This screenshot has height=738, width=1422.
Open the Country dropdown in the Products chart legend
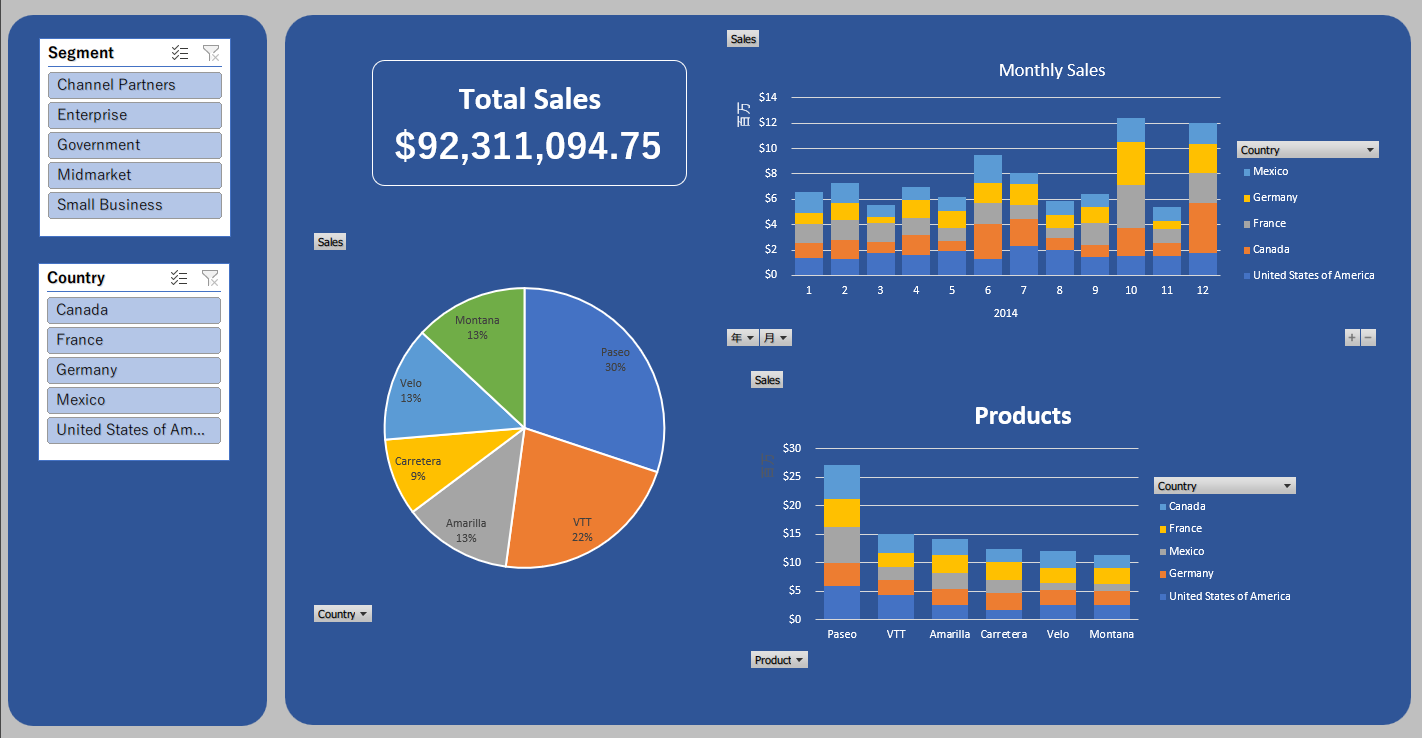pos(1224,486)
